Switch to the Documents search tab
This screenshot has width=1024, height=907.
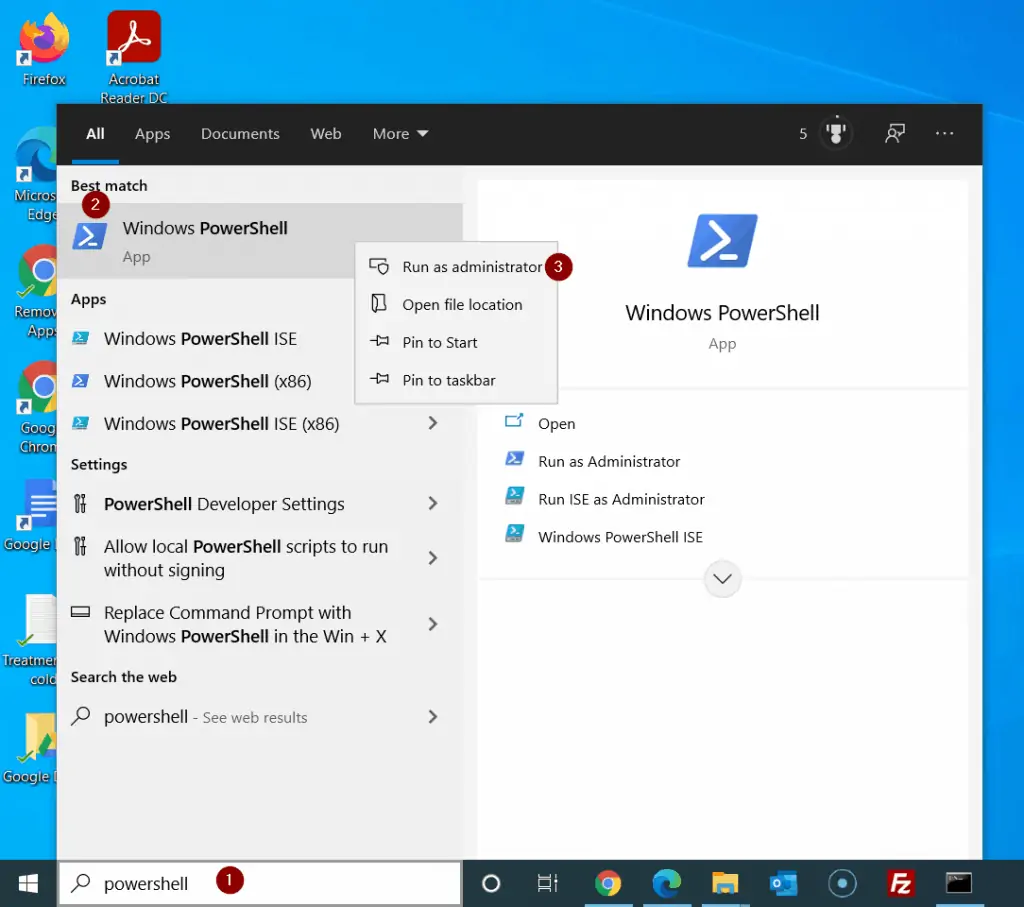(x=240, y=133)
